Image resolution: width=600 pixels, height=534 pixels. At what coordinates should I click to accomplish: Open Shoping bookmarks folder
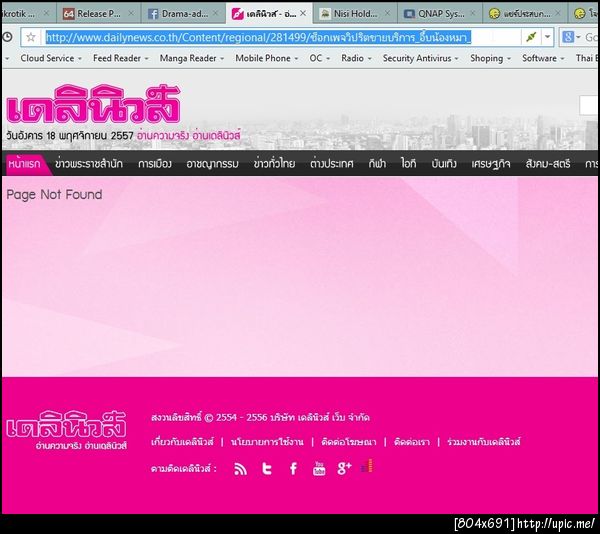490,58
